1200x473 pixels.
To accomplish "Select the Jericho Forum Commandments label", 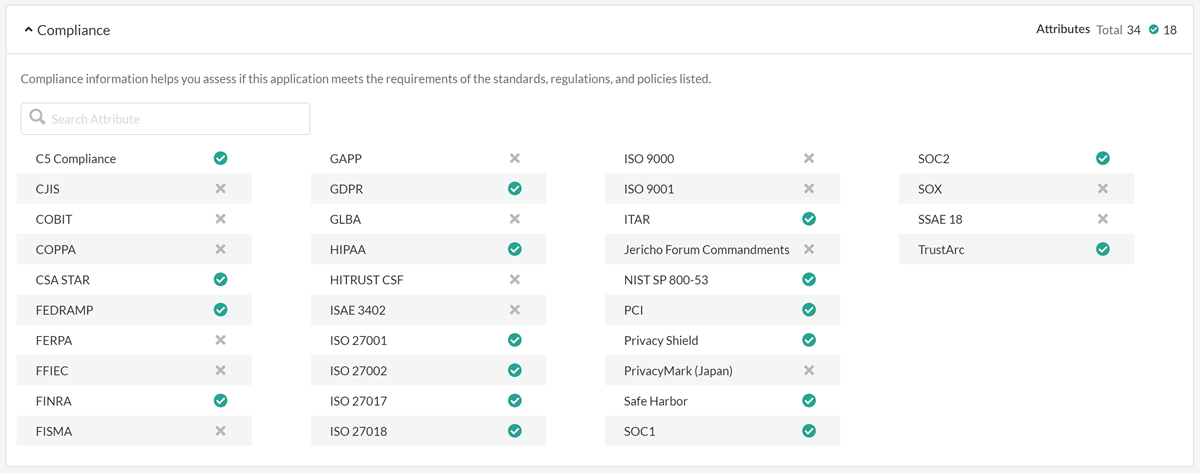I will coord(706,249).
